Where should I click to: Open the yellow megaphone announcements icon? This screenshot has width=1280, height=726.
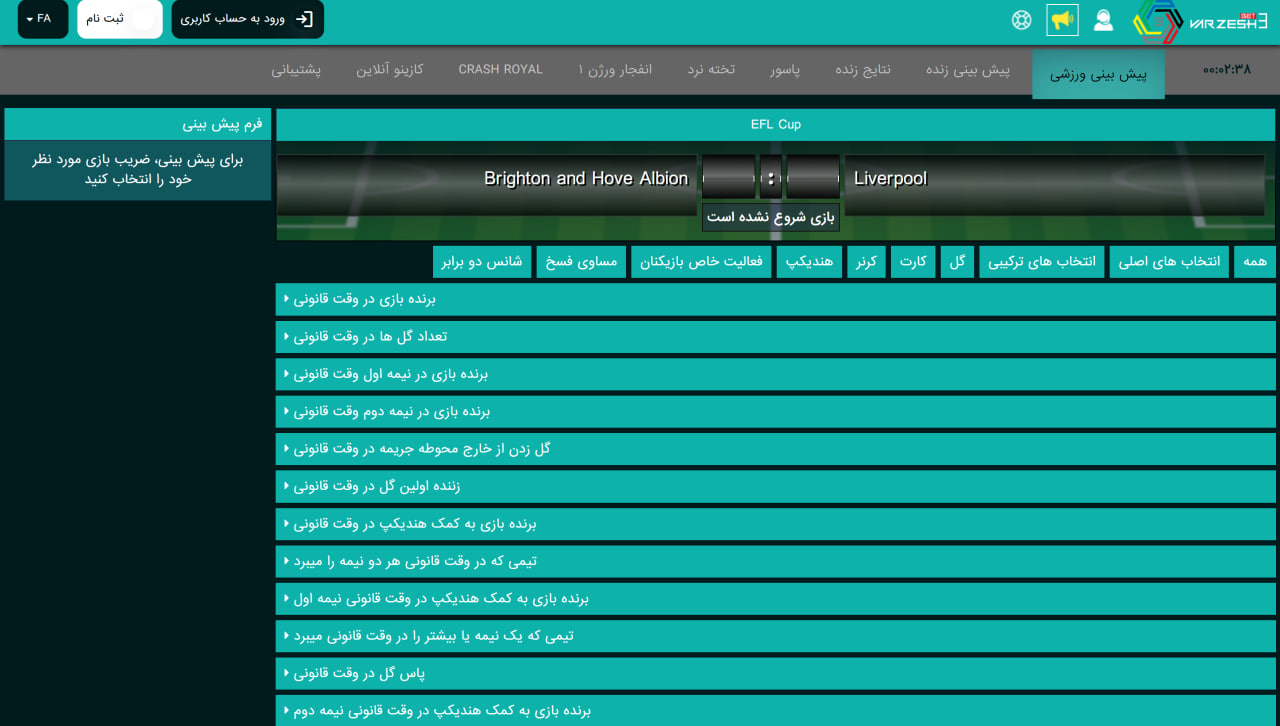(x=1062, y=20)
